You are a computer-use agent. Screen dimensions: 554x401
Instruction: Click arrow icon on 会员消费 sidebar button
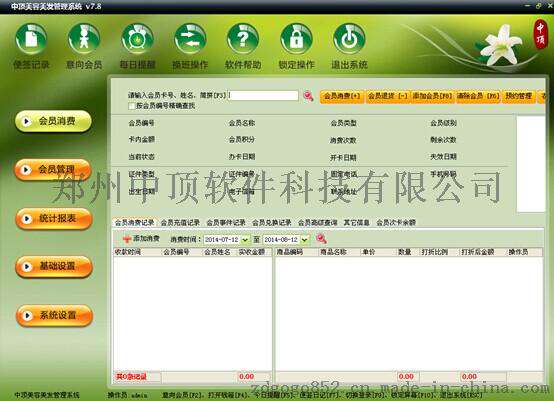coord(26,121)
